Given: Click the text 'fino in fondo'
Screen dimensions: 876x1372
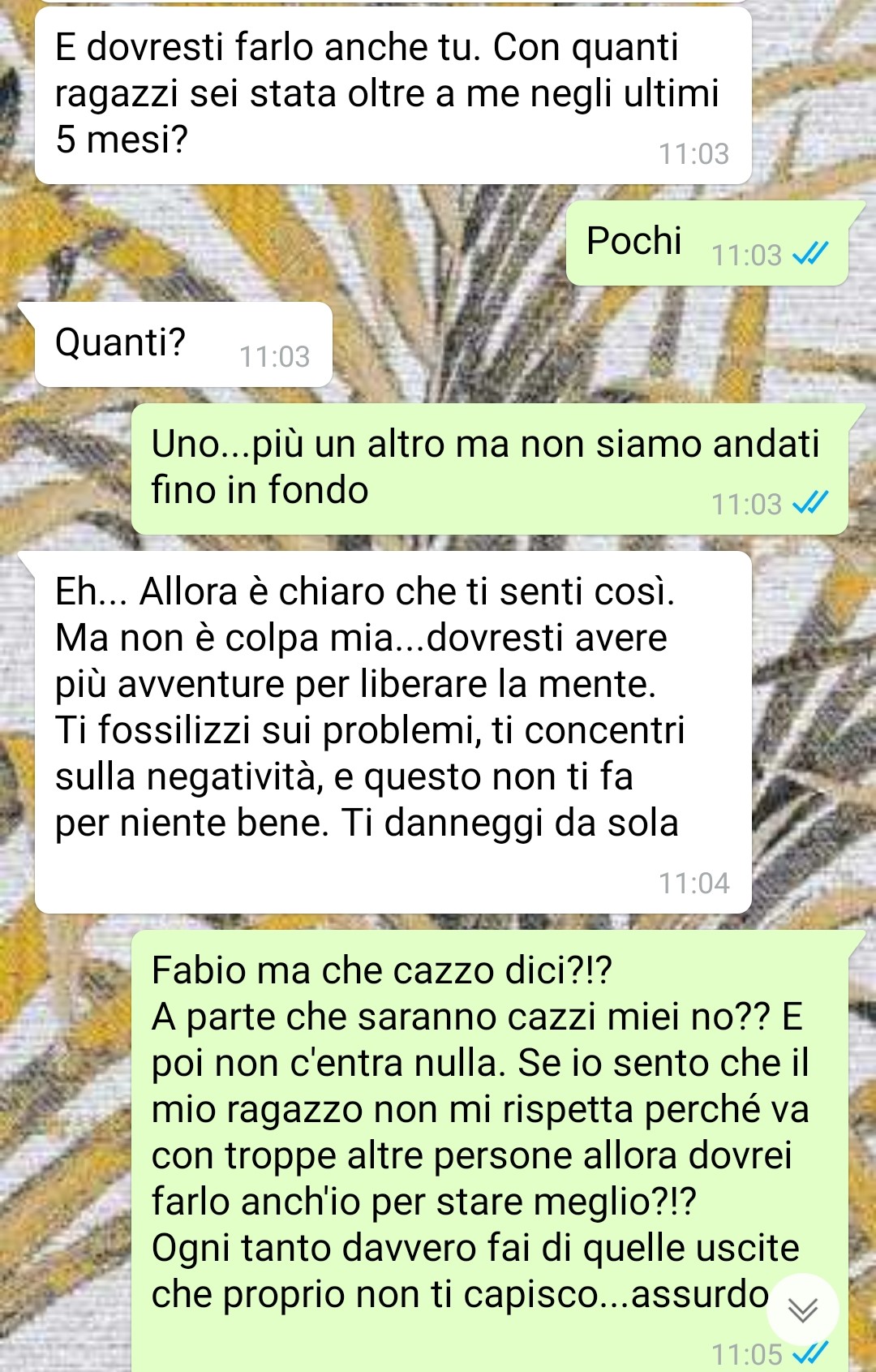Looking at the screenshot, I should (x=260, y=490).
